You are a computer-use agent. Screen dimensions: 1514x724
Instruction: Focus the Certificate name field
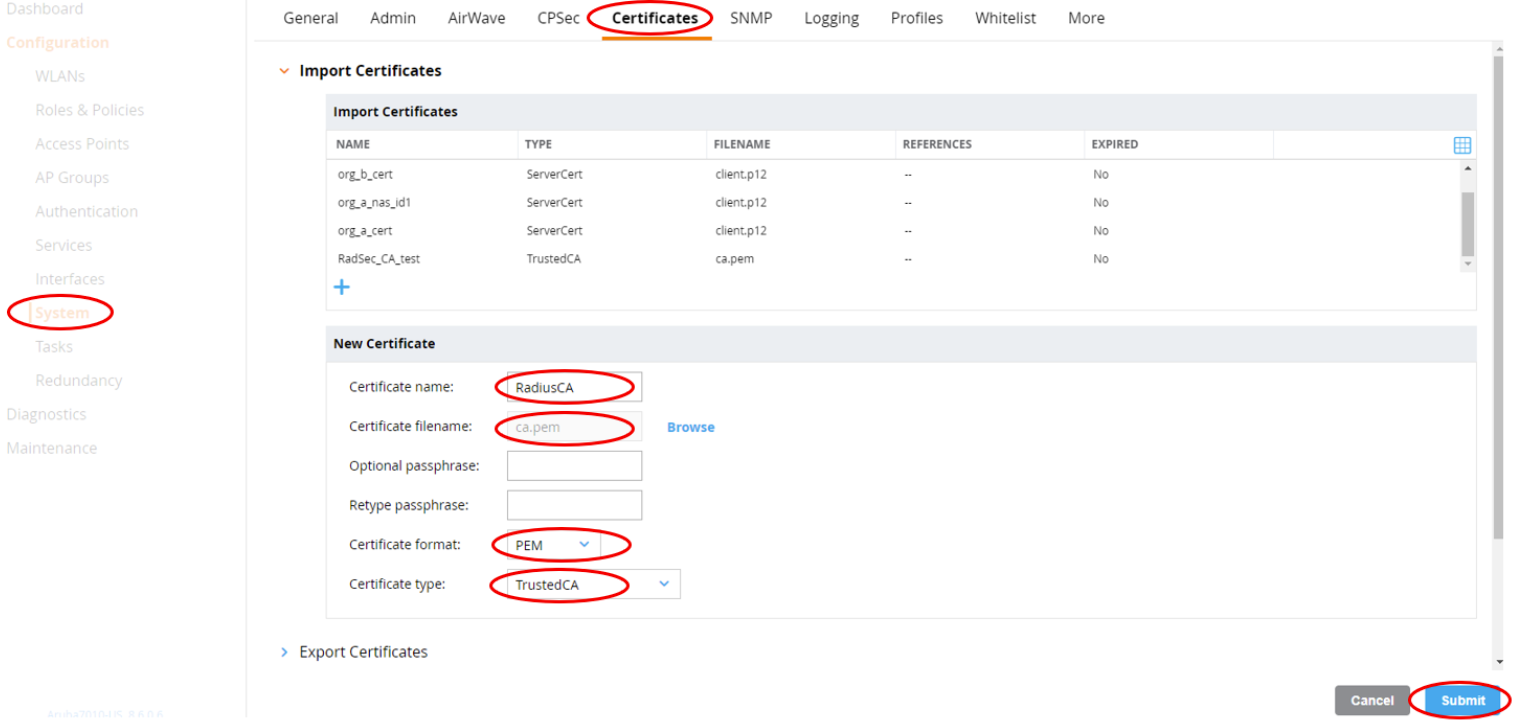574,387
